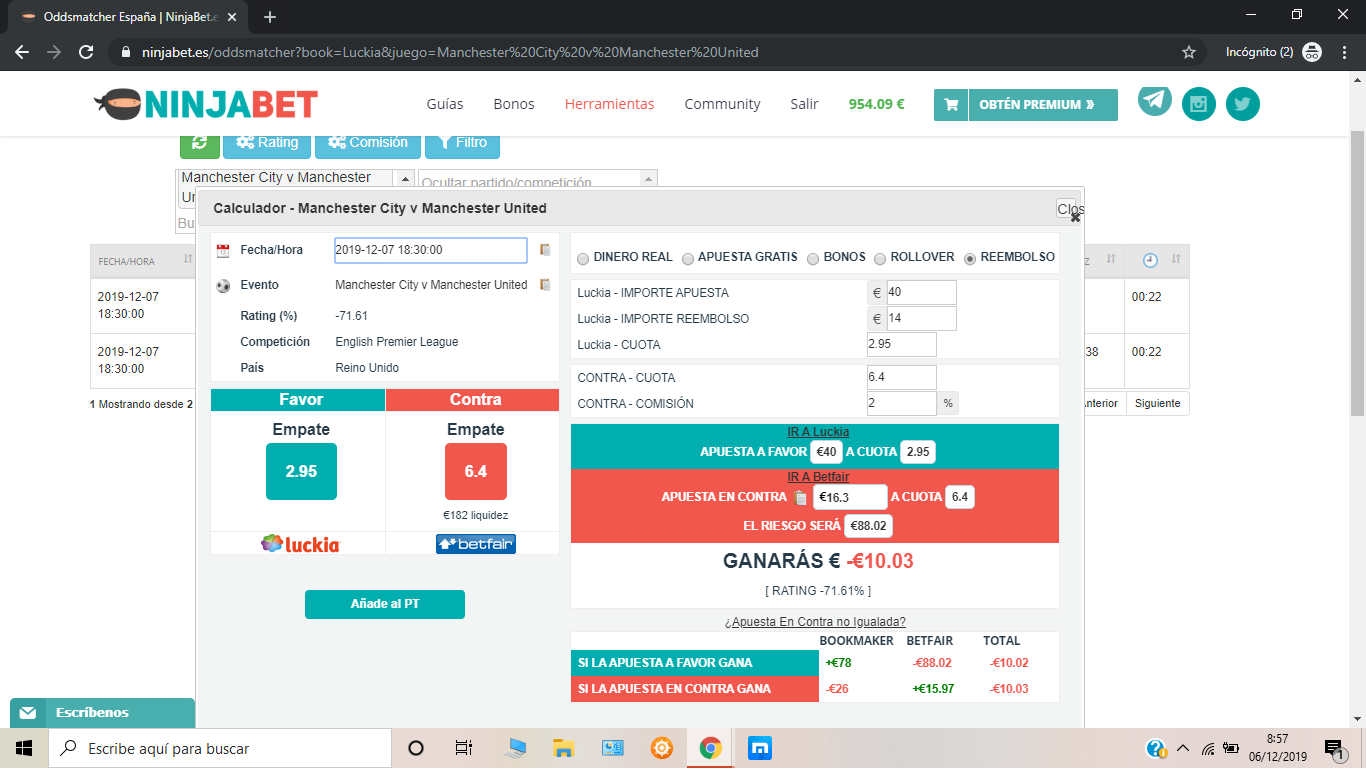Image resolution: width=1366 pixels, height=768 pixels.
Task: Click the 954.09 € balance
Action: [x=876, y=104]
